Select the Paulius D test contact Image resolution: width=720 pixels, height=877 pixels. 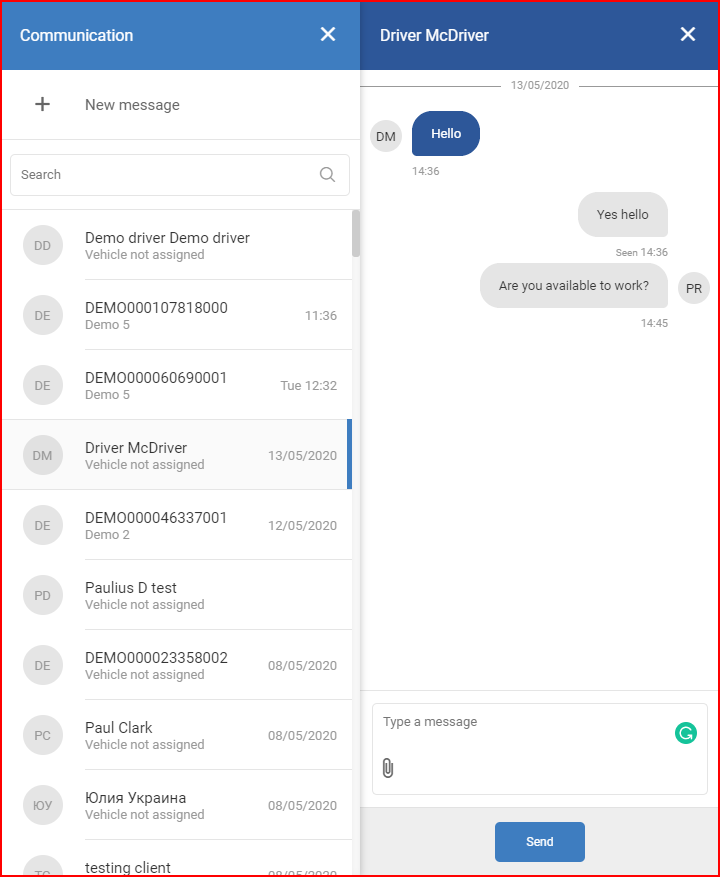pos(177,595)
